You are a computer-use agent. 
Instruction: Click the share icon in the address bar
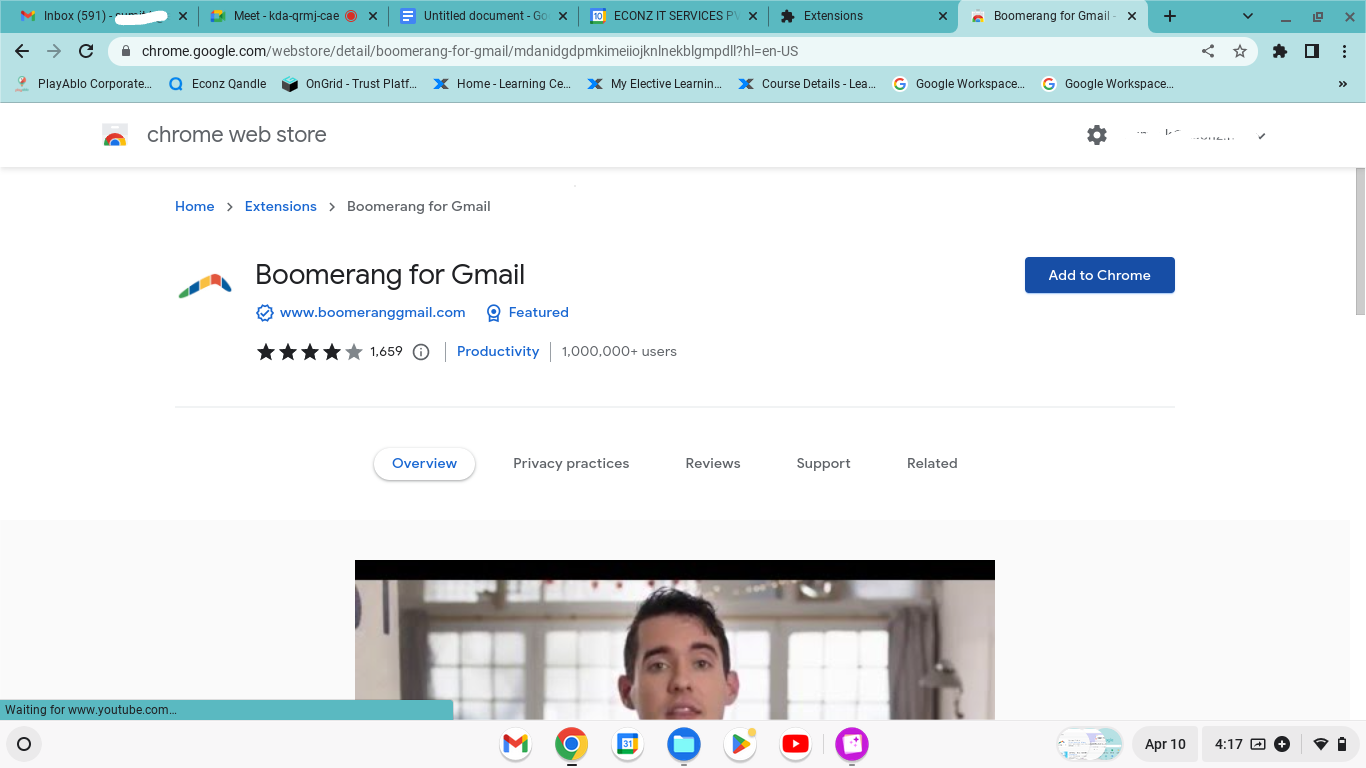(x=1208, y=51)
